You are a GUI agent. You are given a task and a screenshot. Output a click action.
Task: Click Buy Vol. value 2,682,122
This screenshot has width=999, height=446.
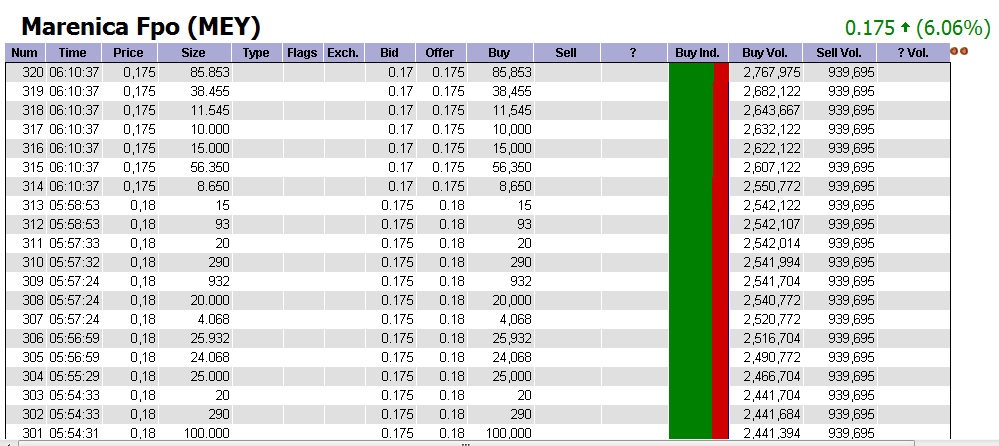[x=772, y=91]
